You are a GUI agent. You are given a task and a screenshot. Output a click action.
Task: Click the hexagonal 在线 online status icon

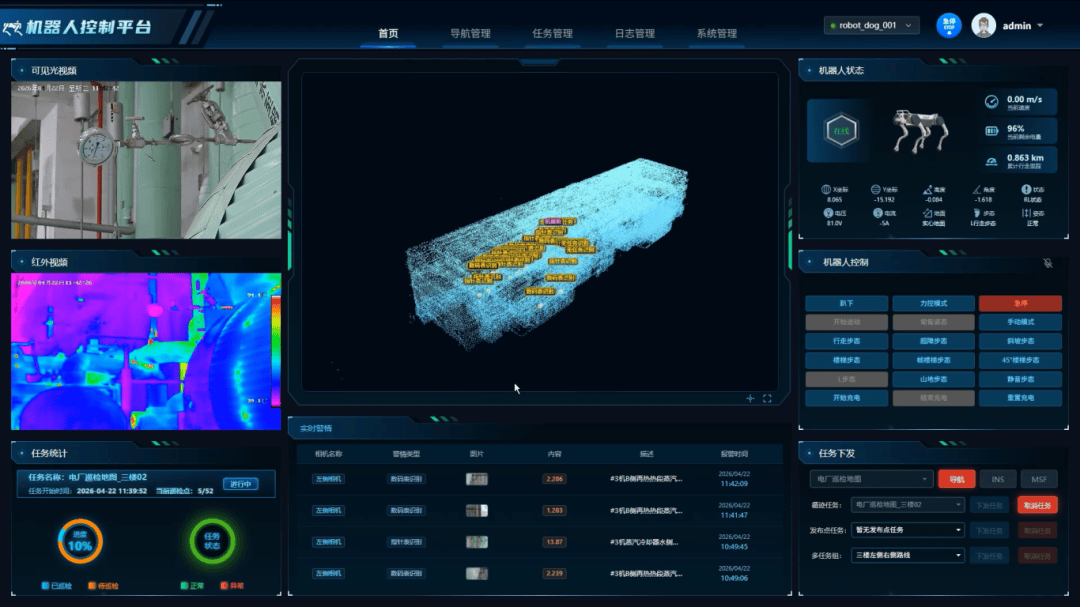841,131
